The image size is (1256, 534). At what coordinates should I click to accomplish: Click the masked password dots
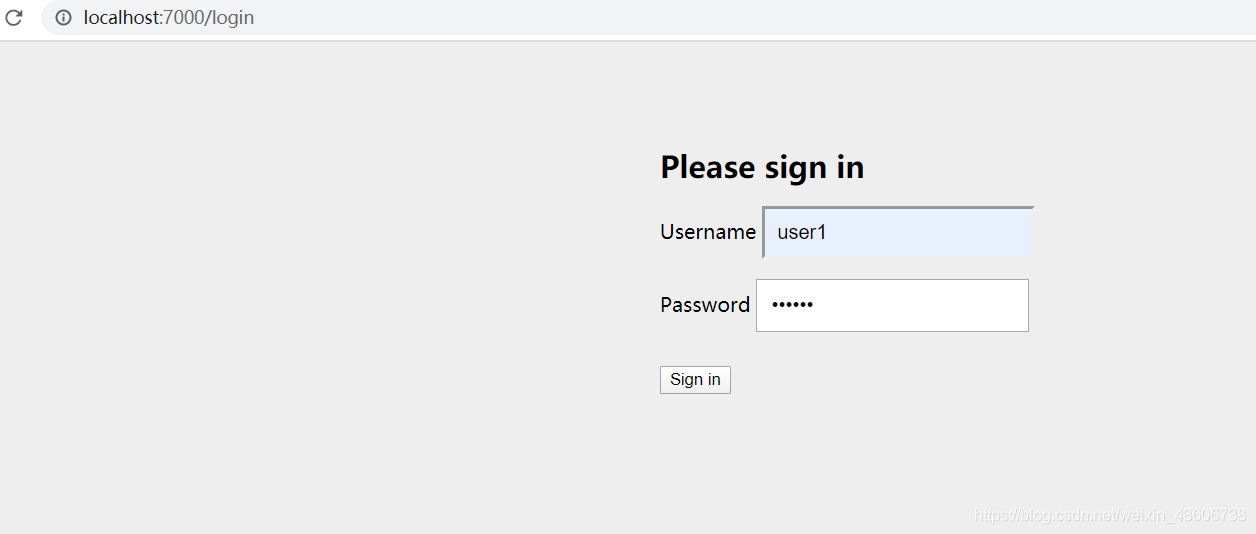(795, 305)
